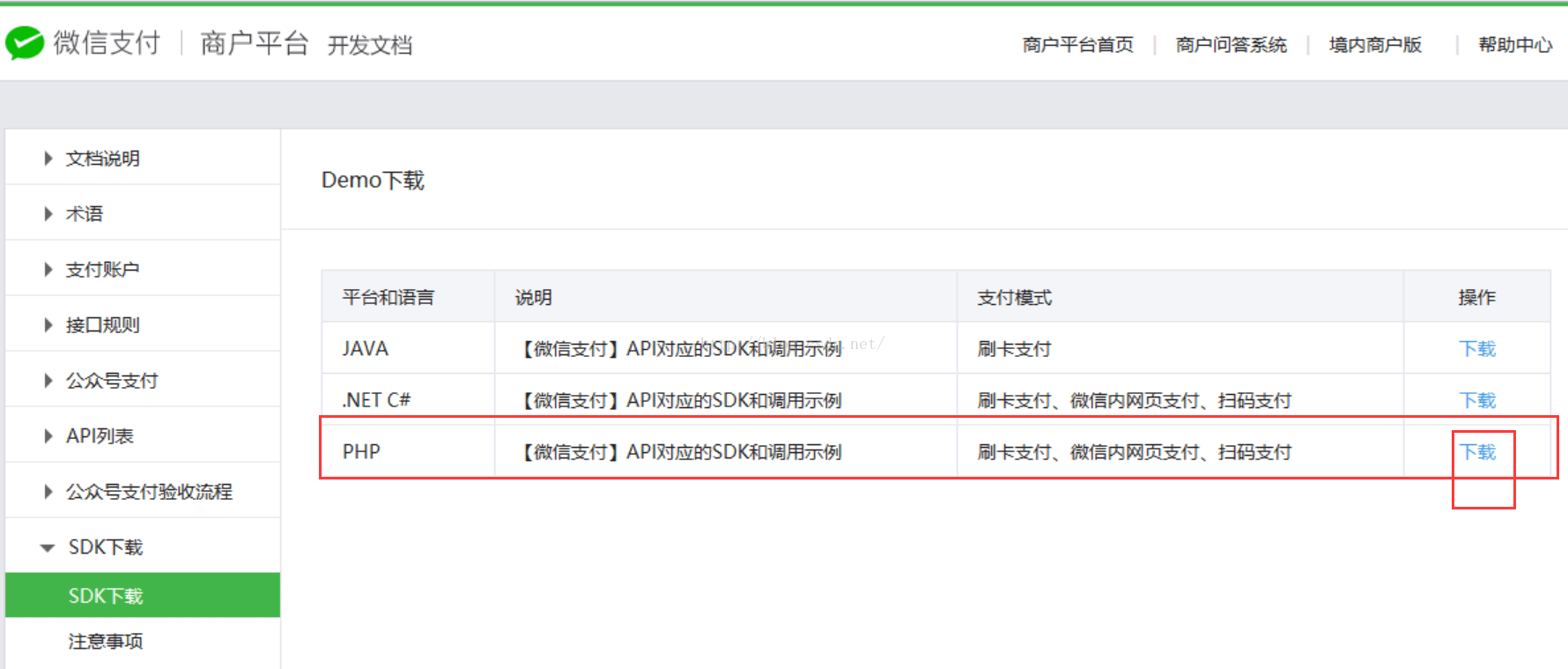The image size is (1568, 669).
Task: Open the 注意事项 sidebar page
Action: [106, 642]
